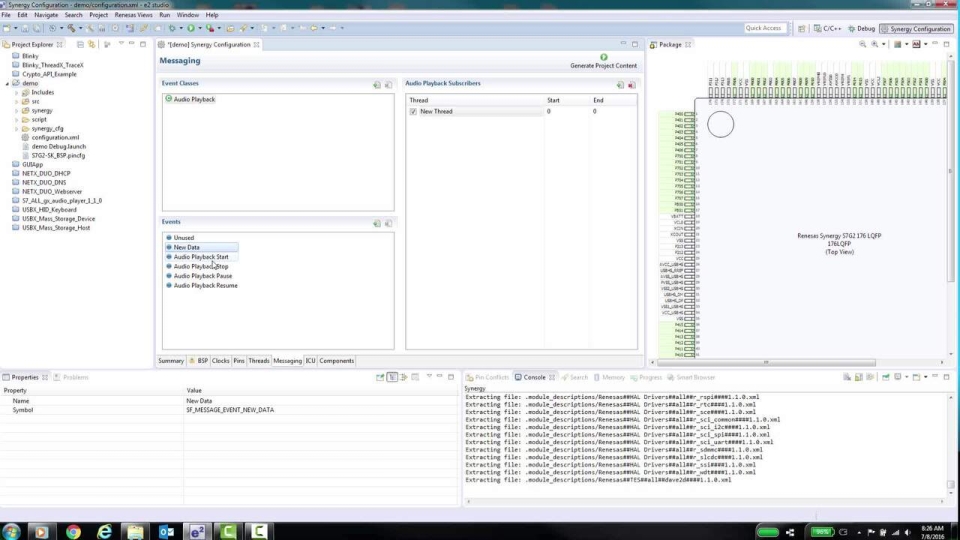This screenshot has width=960, height=540.
Task: Open the Navigate menu
Action: [x=46, y=15]
